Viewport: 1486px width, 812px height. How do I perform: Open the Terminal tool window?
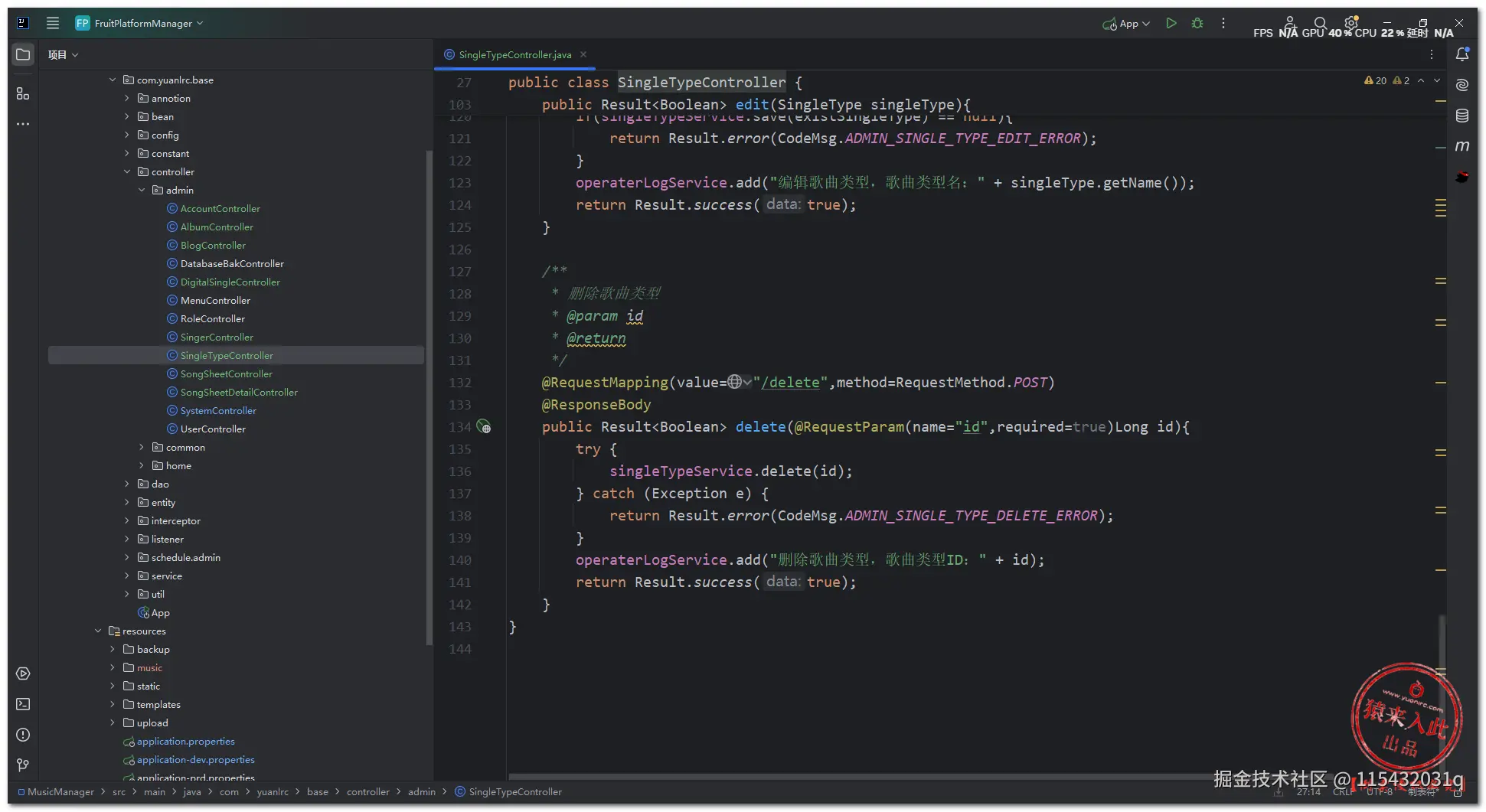23,704
